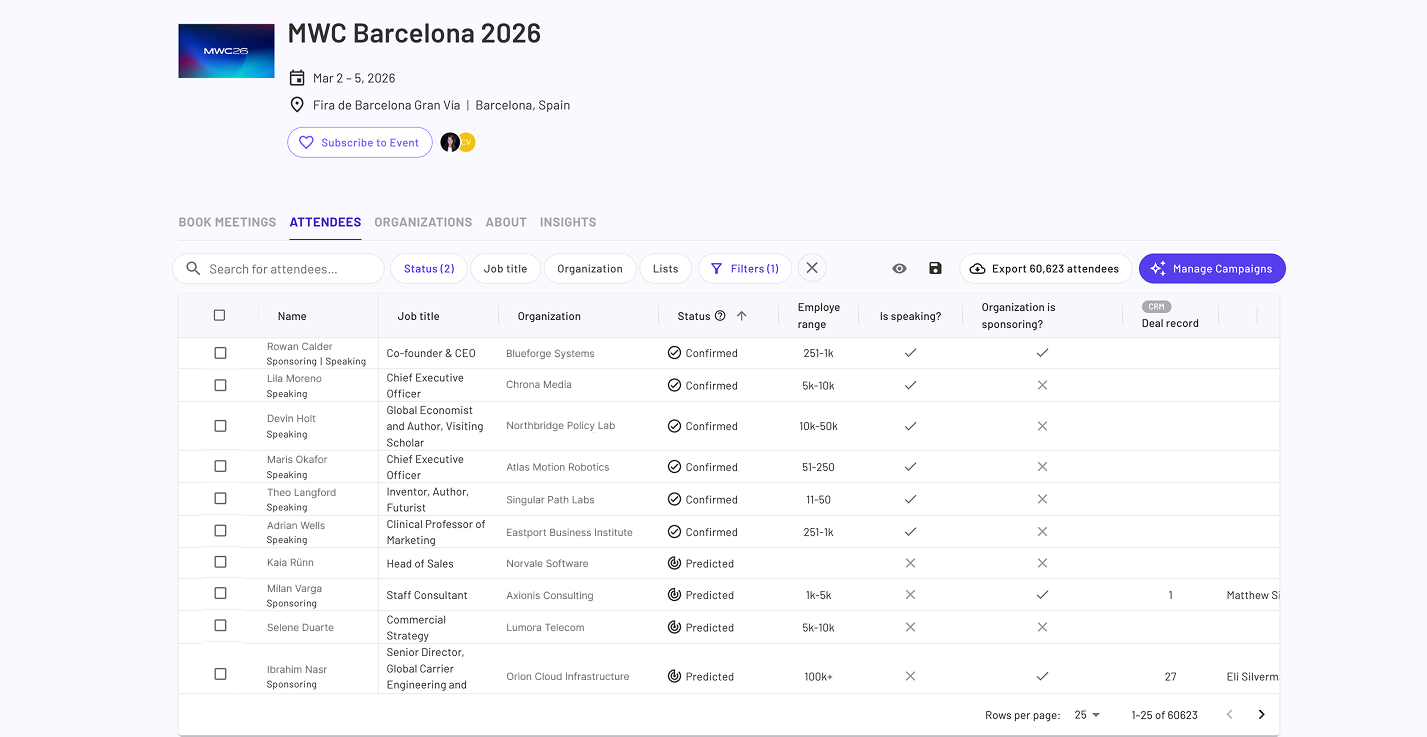
Task: Open the Insights tab
Action: [567, 222]
